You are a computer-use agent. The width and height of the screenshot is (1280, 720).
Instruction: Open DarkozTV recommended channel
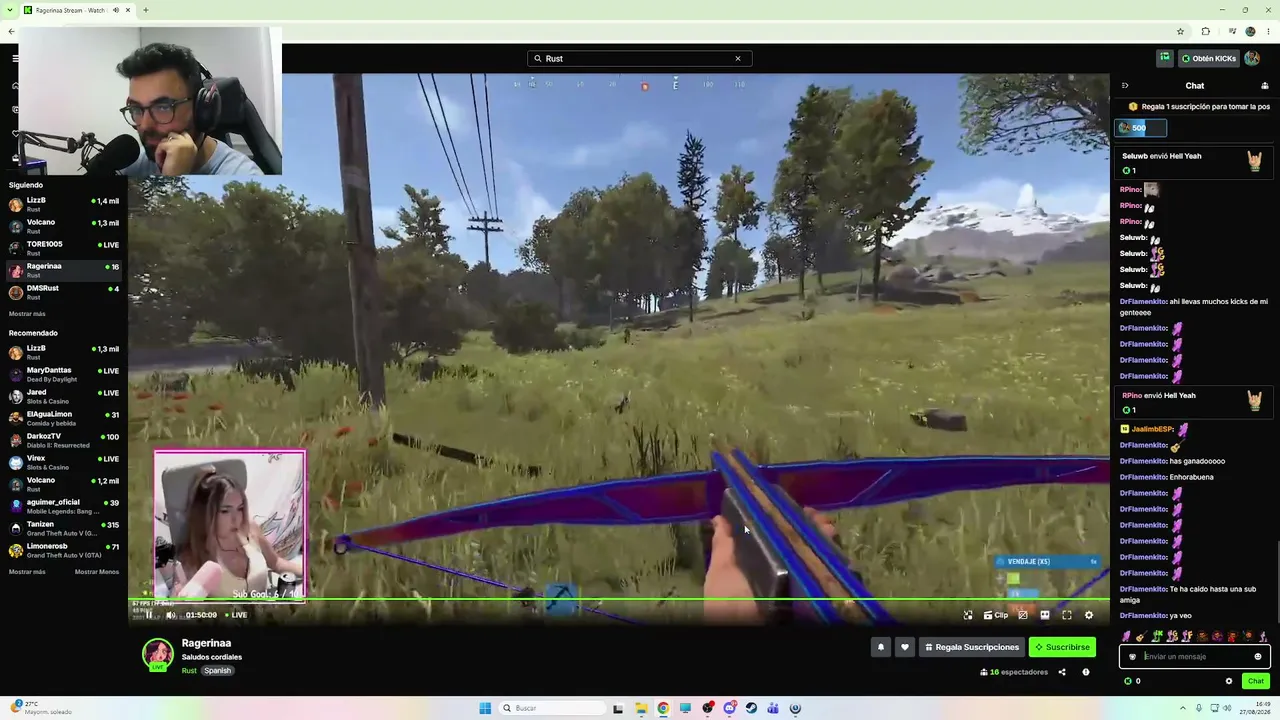coord(64,440)
